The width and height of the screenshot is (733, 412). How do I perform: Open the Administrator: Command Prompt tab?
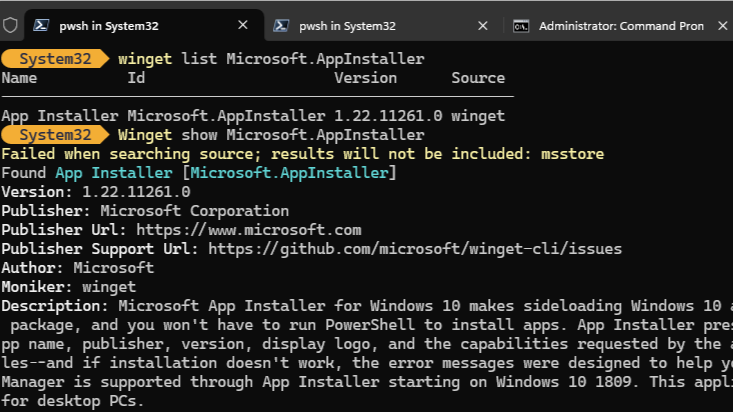(621, 26)
